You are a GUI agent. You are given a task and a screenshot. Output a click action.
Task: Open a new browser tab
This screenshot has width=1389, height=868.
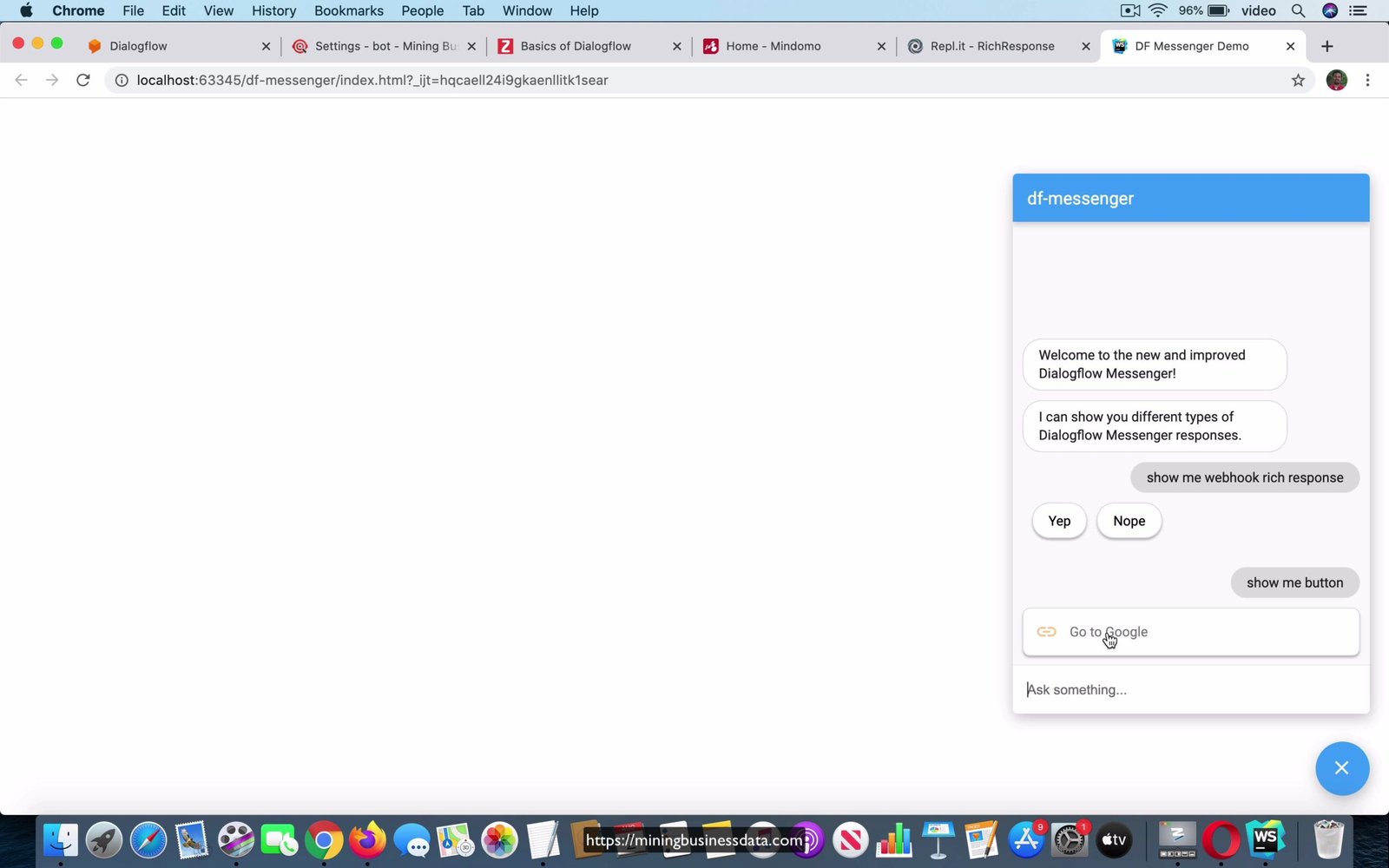tap(1326, 46)
